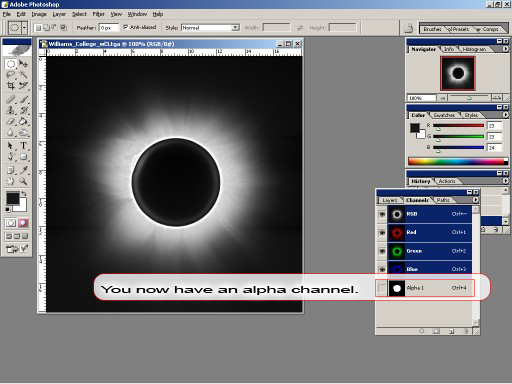The width and height of the screenshot is (512, 384).
Task: Select the Crop tool
Action: (11, 86)
